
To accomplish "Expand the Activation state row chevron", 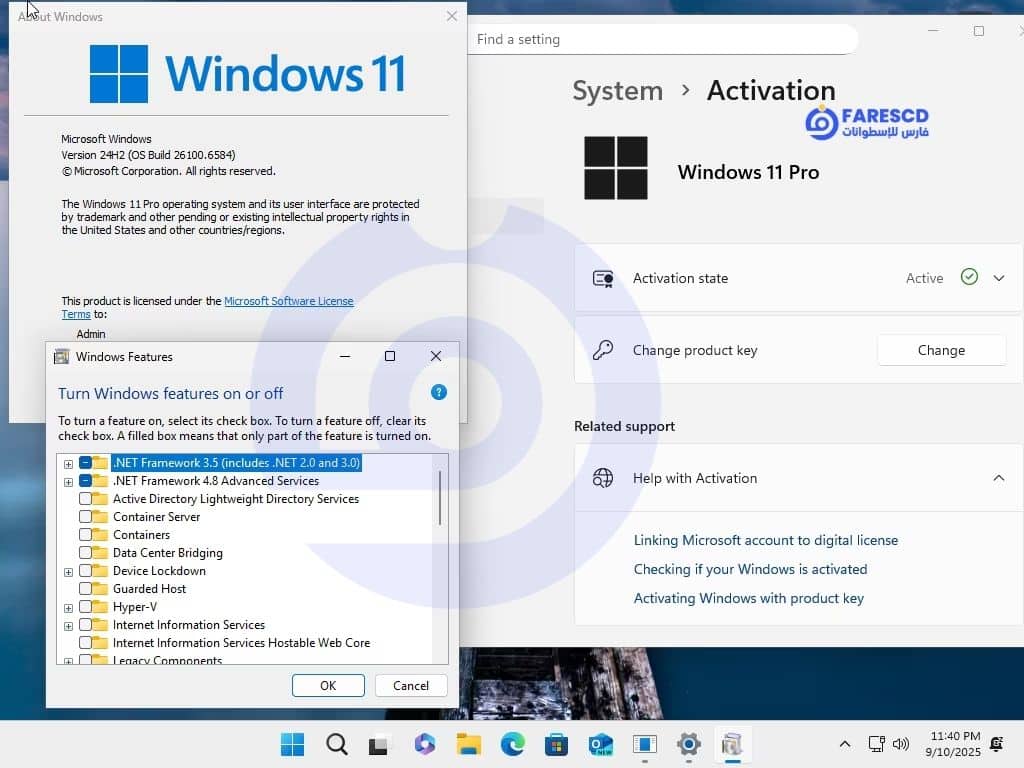I will pos(999,278).
